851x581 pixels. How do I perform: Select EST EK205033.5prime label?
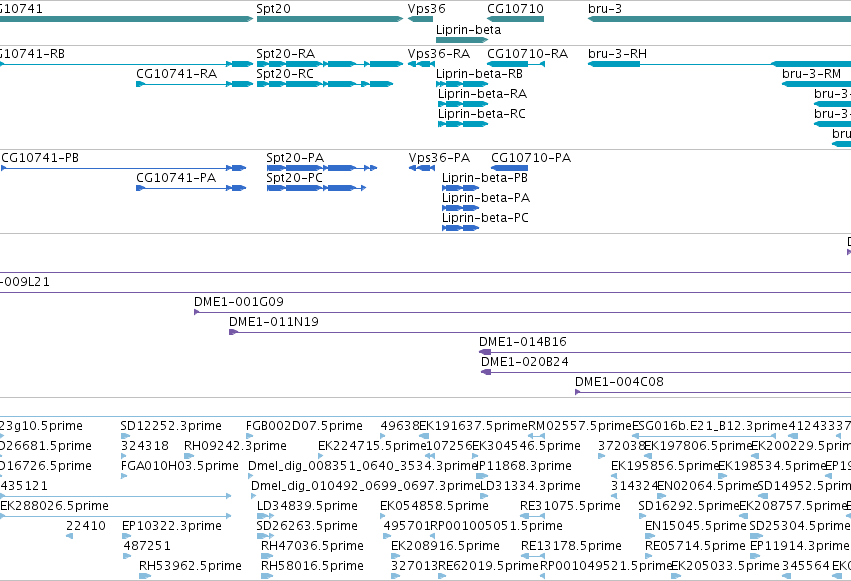[725, 566]
